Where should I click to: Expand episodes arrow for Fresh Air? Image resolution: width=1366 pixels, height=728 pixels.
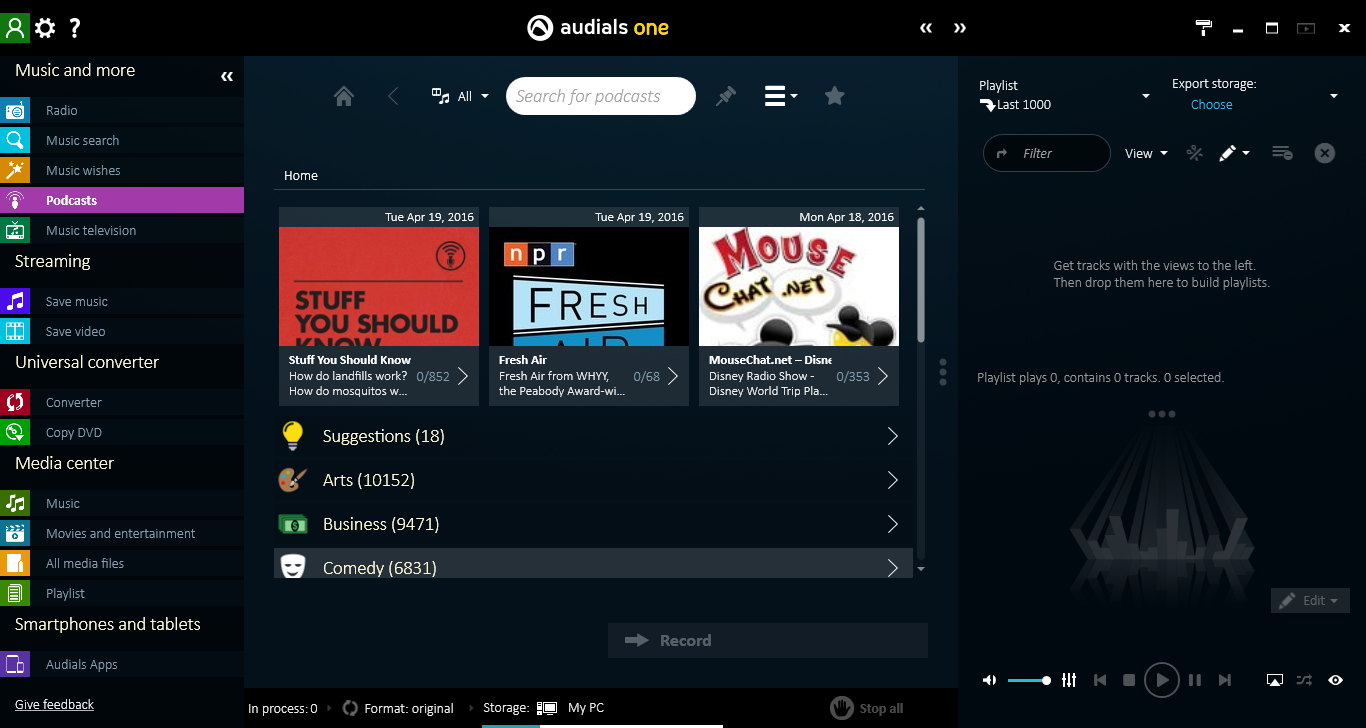pos(673,376)
